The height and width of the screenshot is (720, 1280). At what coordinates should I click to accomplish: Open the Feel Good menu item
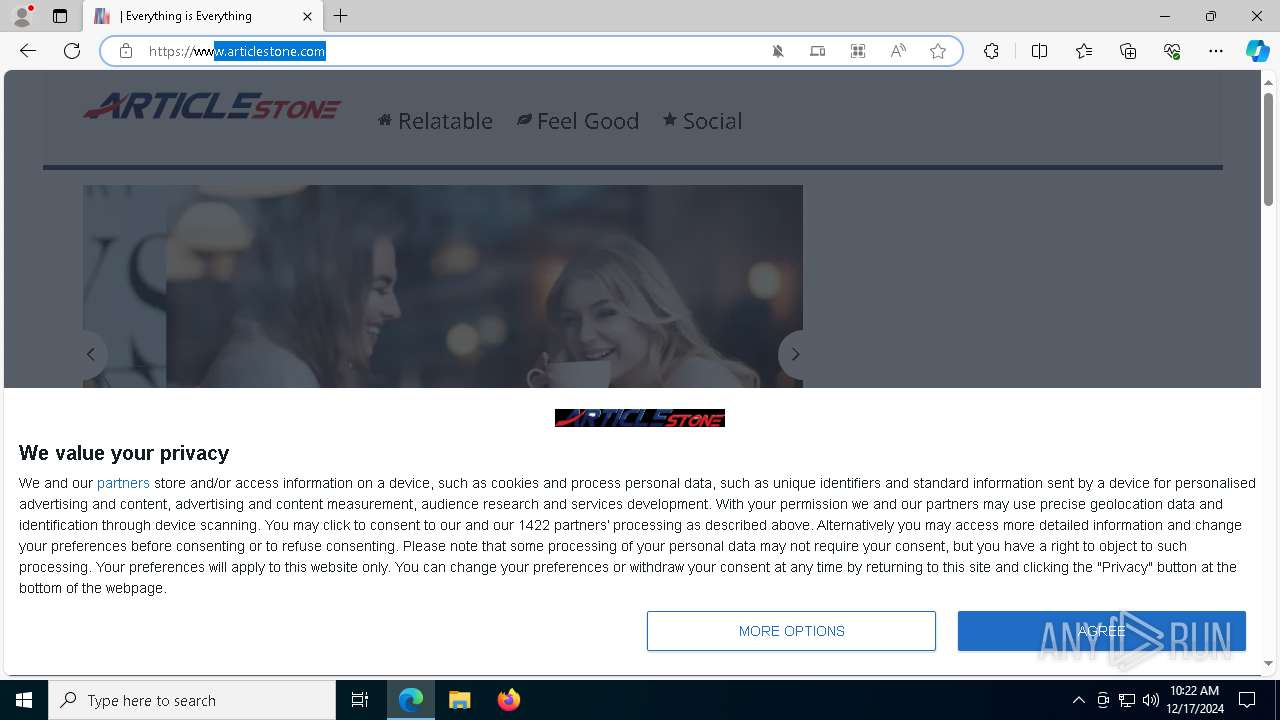(578, 121)
